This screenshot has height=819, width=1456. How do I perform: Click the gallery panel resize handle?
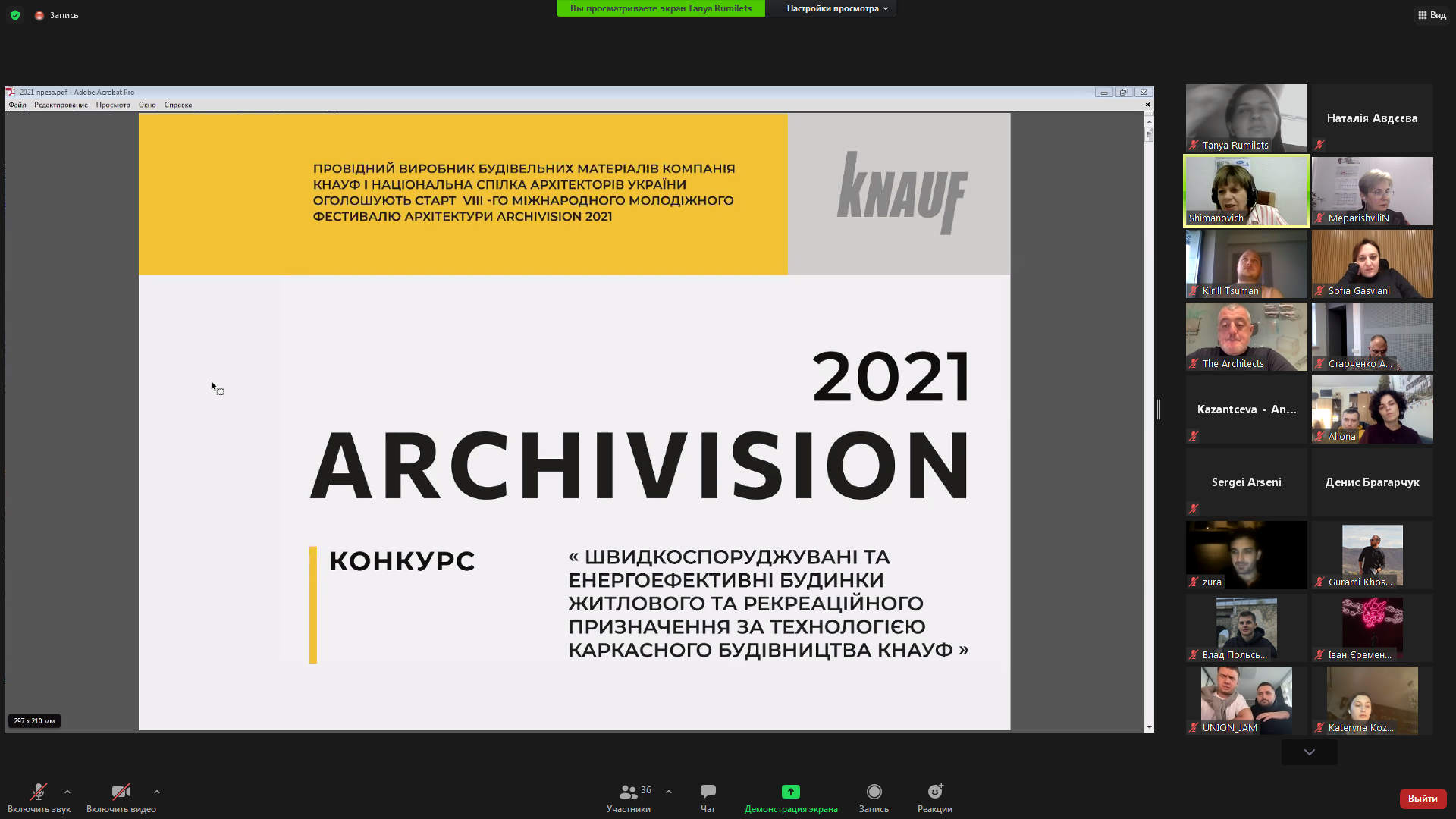1159,409
